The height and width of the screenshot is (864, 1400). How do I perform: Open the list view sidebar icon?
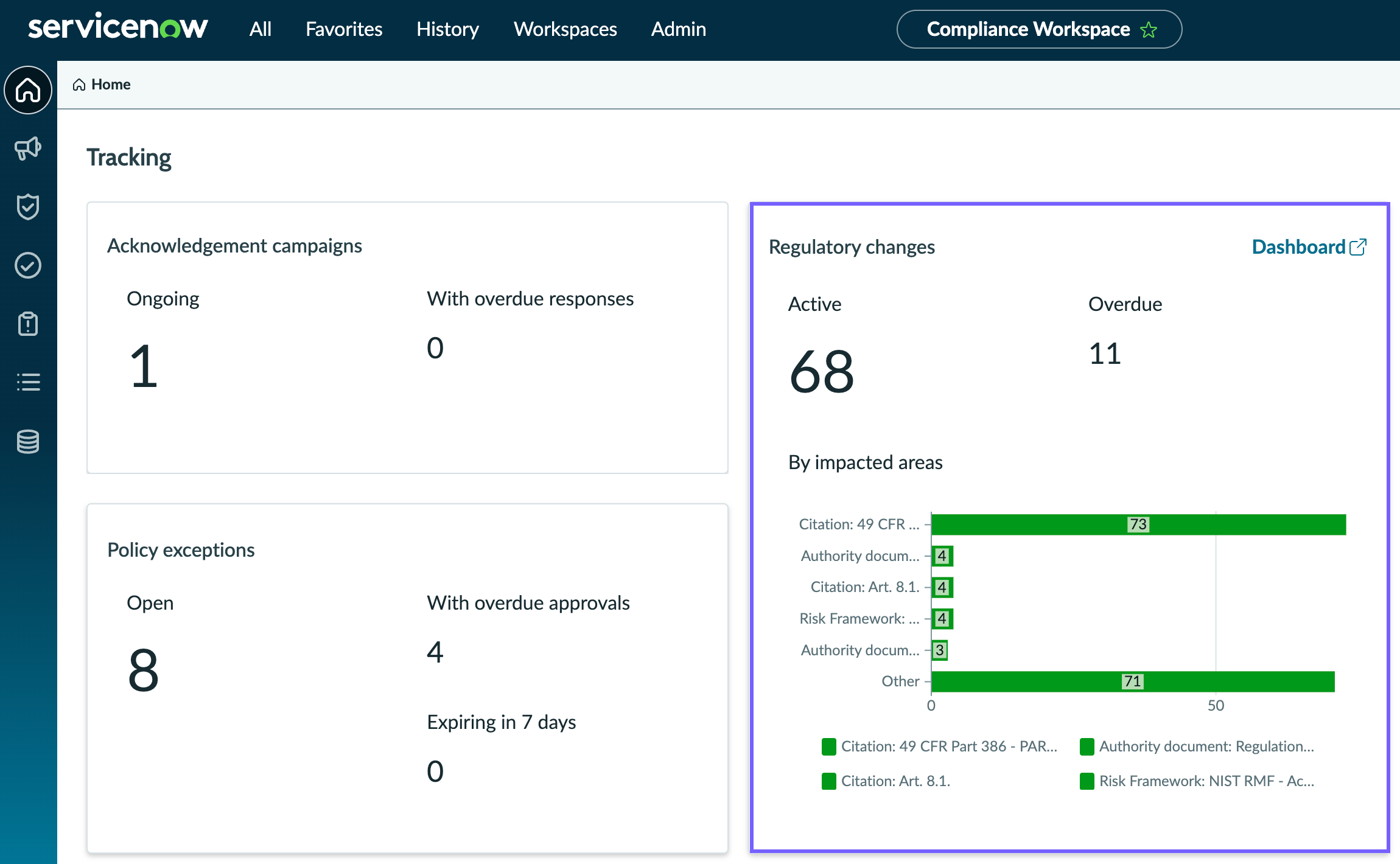[x=28, y=382]
